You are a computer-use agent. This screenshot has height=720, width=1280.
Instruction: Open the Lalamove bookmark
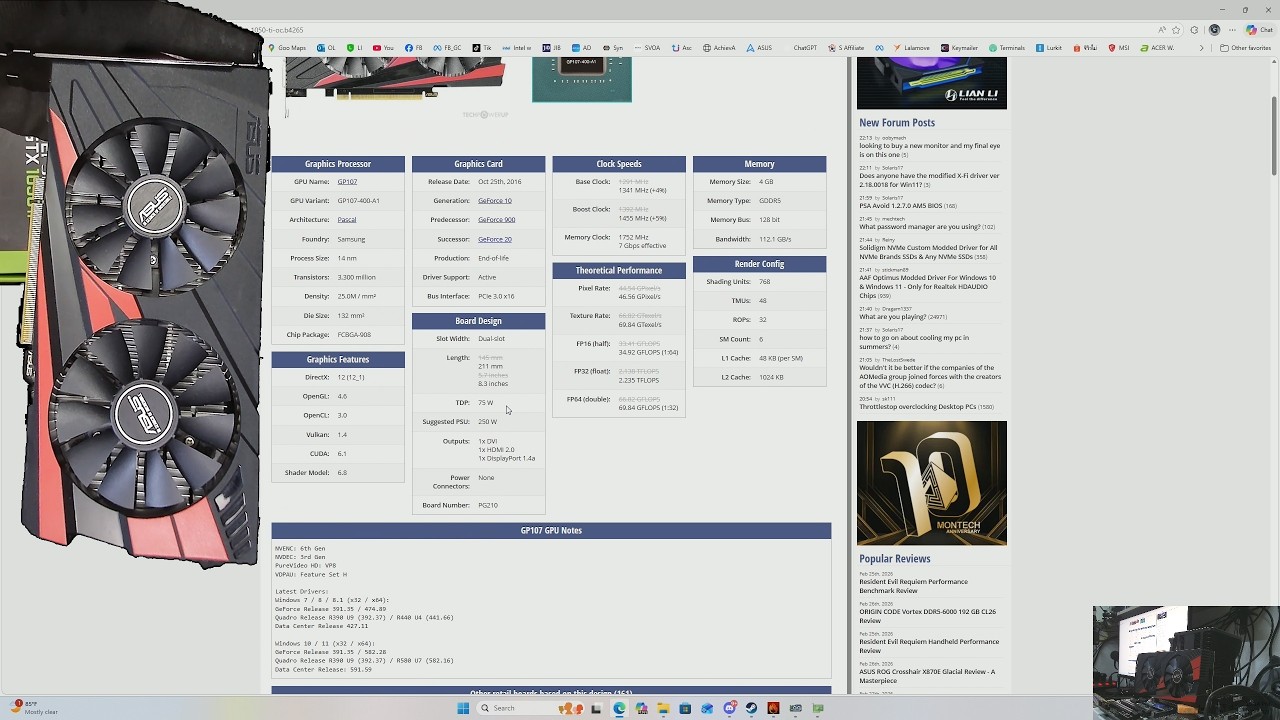tap(911, 48)
